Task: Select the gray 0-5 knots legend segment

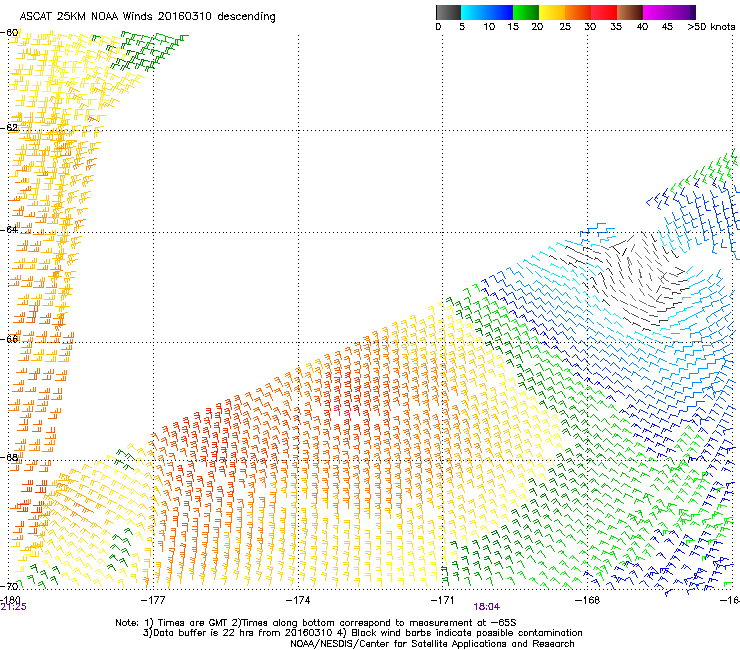Action: [x=448, y=12]
